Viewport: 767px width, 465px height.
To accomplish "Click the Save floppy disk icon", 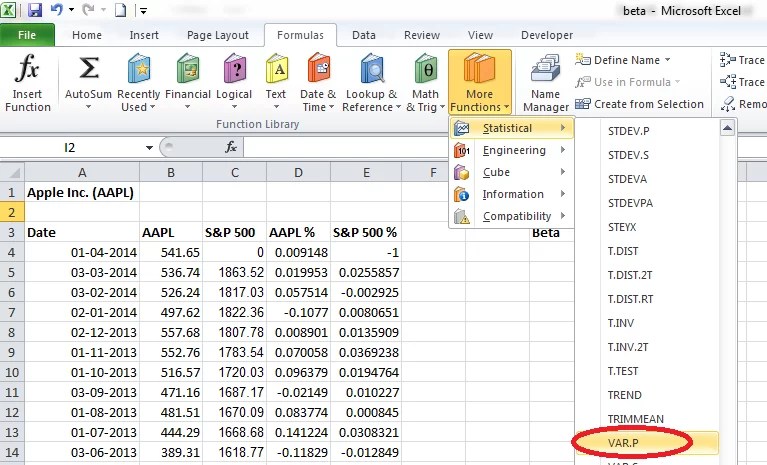I will 35,10.
